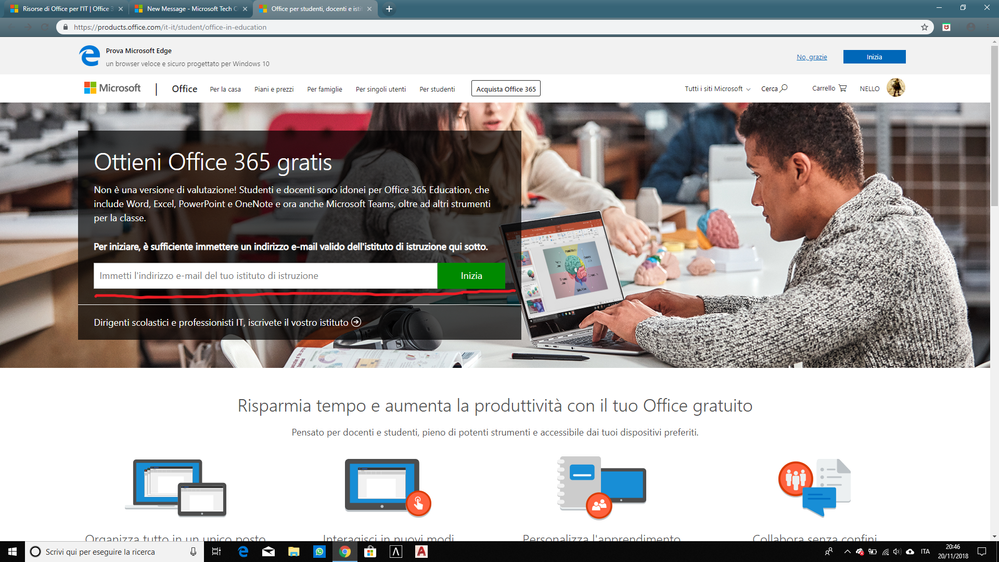Click the green Inizia button

pyautogui.click(x=471, y=275)
